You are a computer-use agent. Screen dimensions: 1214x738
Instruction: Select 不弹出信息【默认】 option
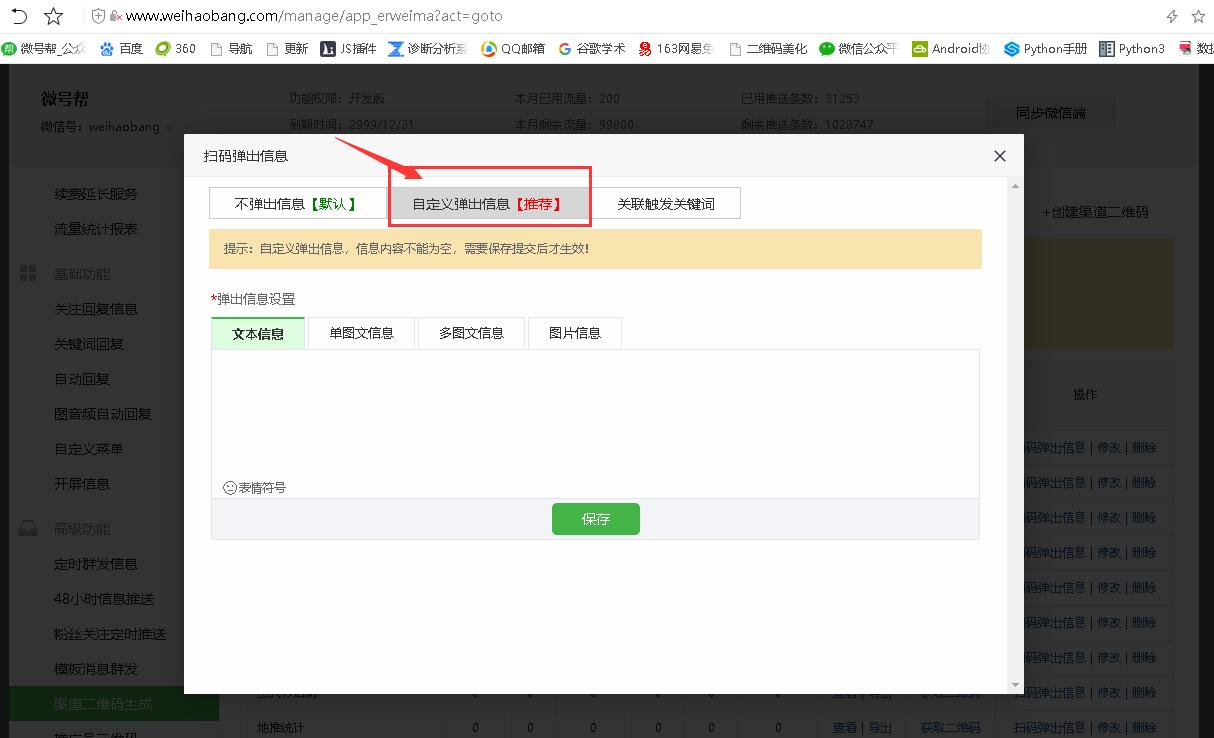click(x=297, y=204)
